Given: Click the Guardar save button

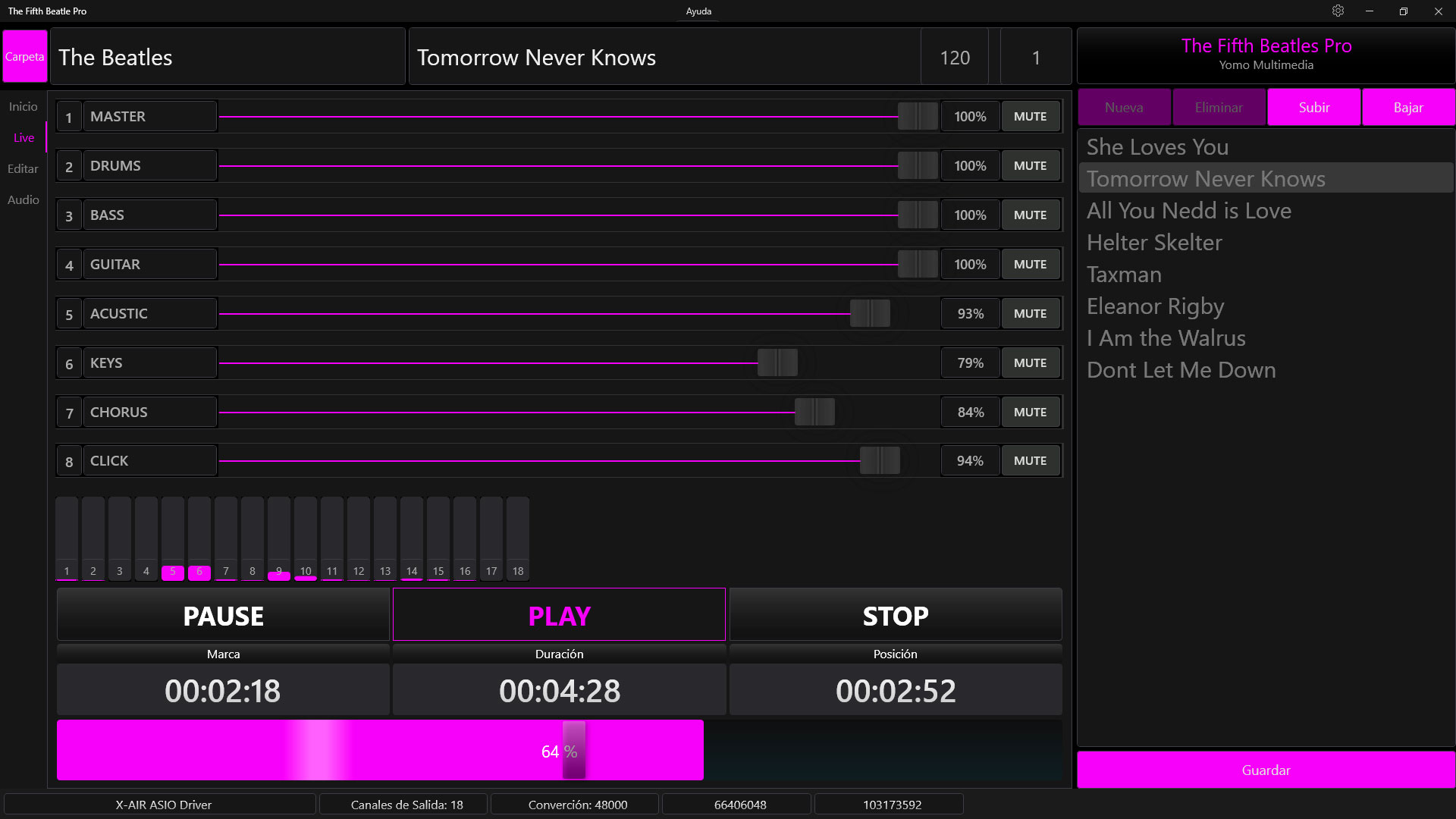Looking at the screenshot, I should [x=1266, y=770].
